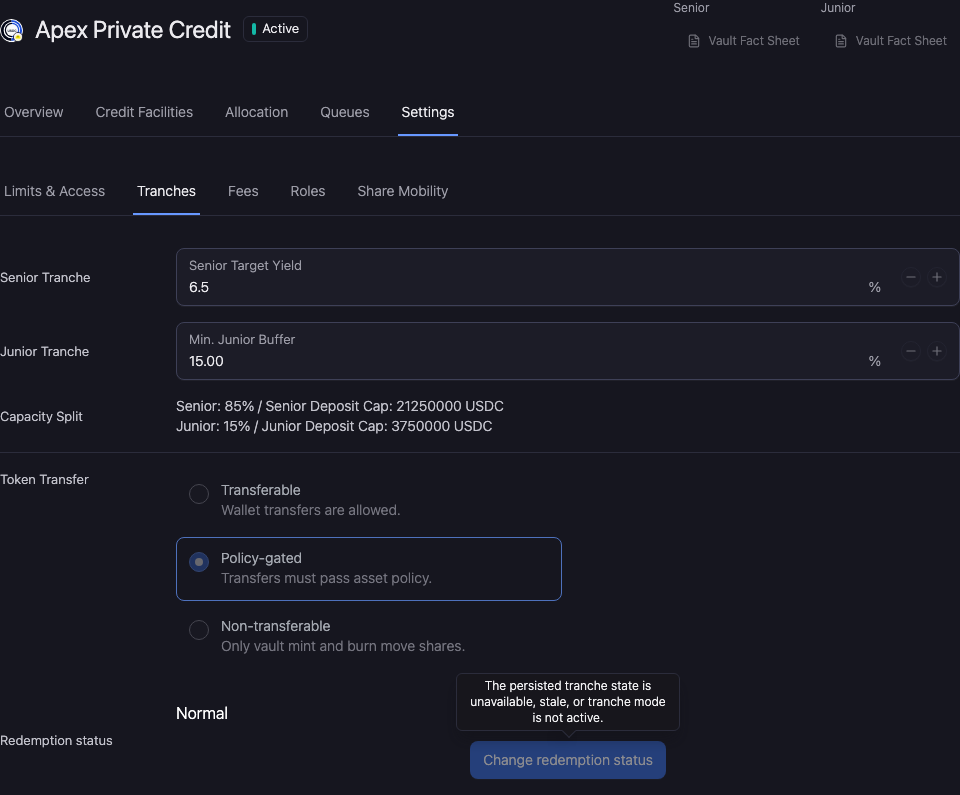Screen dimensions: 960x795
Task: Click the Normal redemption status value
Action: click(x=202, y=714)
